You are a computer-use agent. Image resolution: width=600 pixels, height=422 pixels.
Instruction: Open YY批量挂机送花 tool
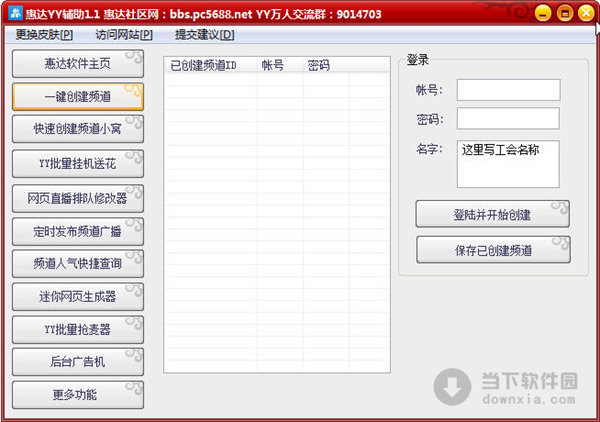[78, 164]
